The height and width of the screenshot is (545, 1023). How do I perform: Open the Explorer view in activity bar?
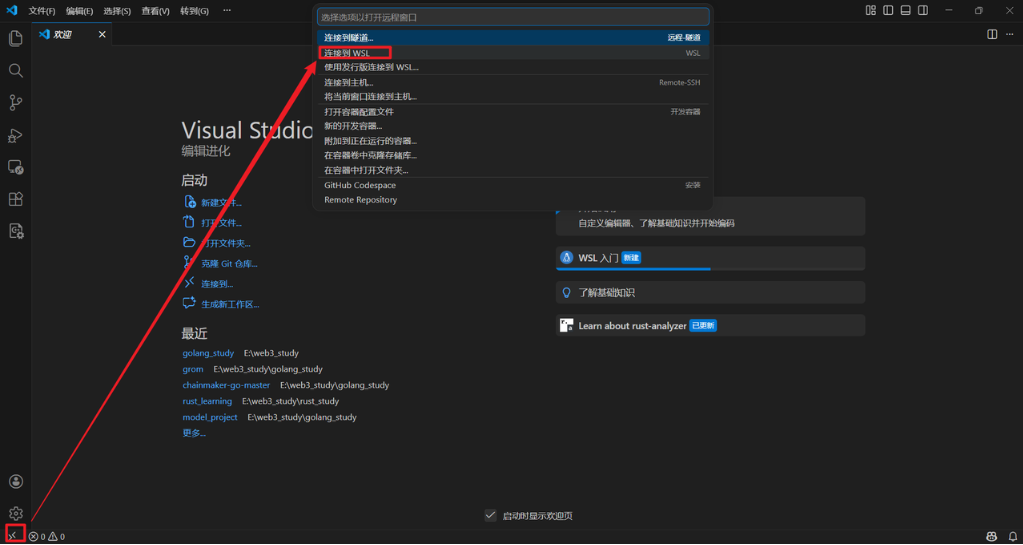(x=16, y=39)
